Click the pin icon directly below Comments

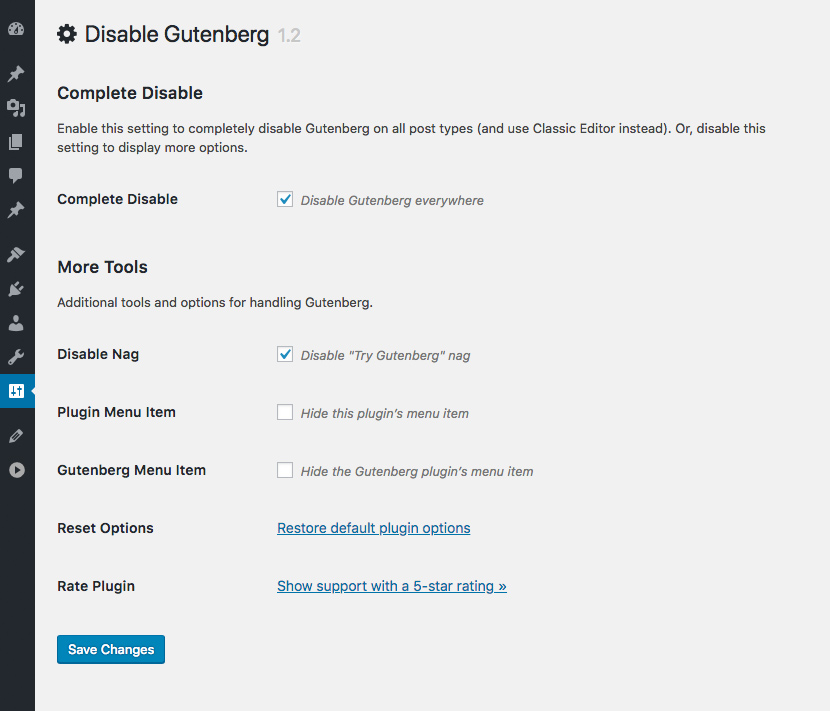point(16,210)
